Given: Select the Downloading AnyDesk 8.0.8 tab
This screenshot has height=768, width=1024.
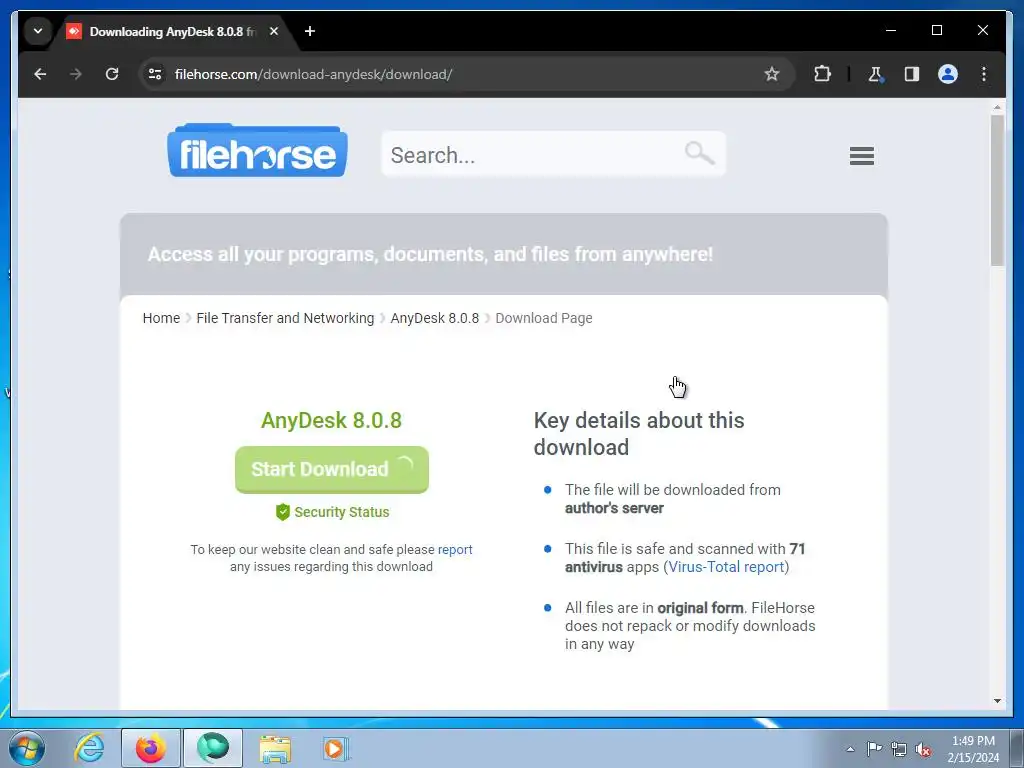Looking at the screenshot, I should (x=173, y=31).
